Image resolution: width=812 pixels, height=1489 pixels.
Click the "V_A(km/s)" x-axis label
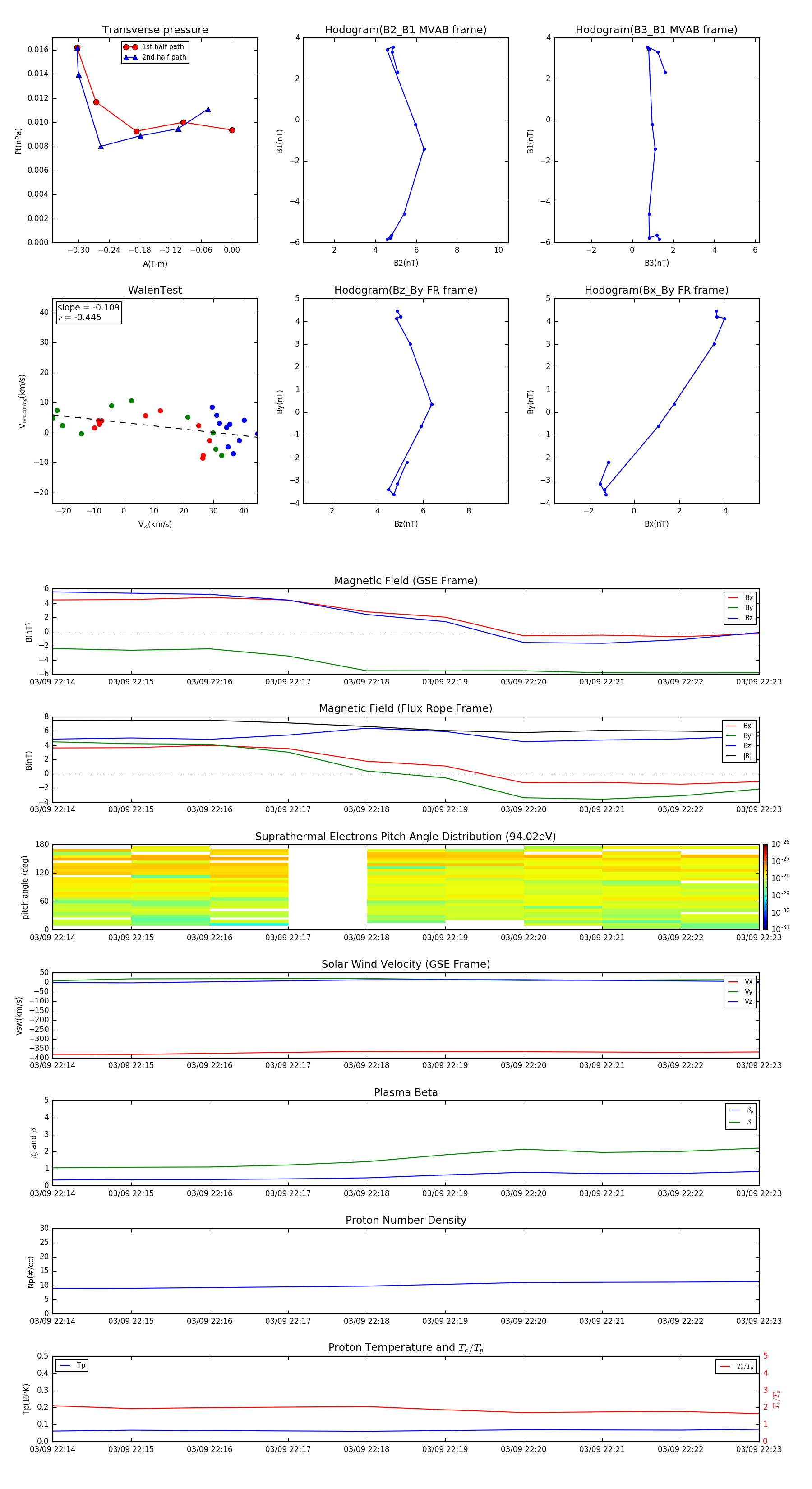click(x=155, y=524)
